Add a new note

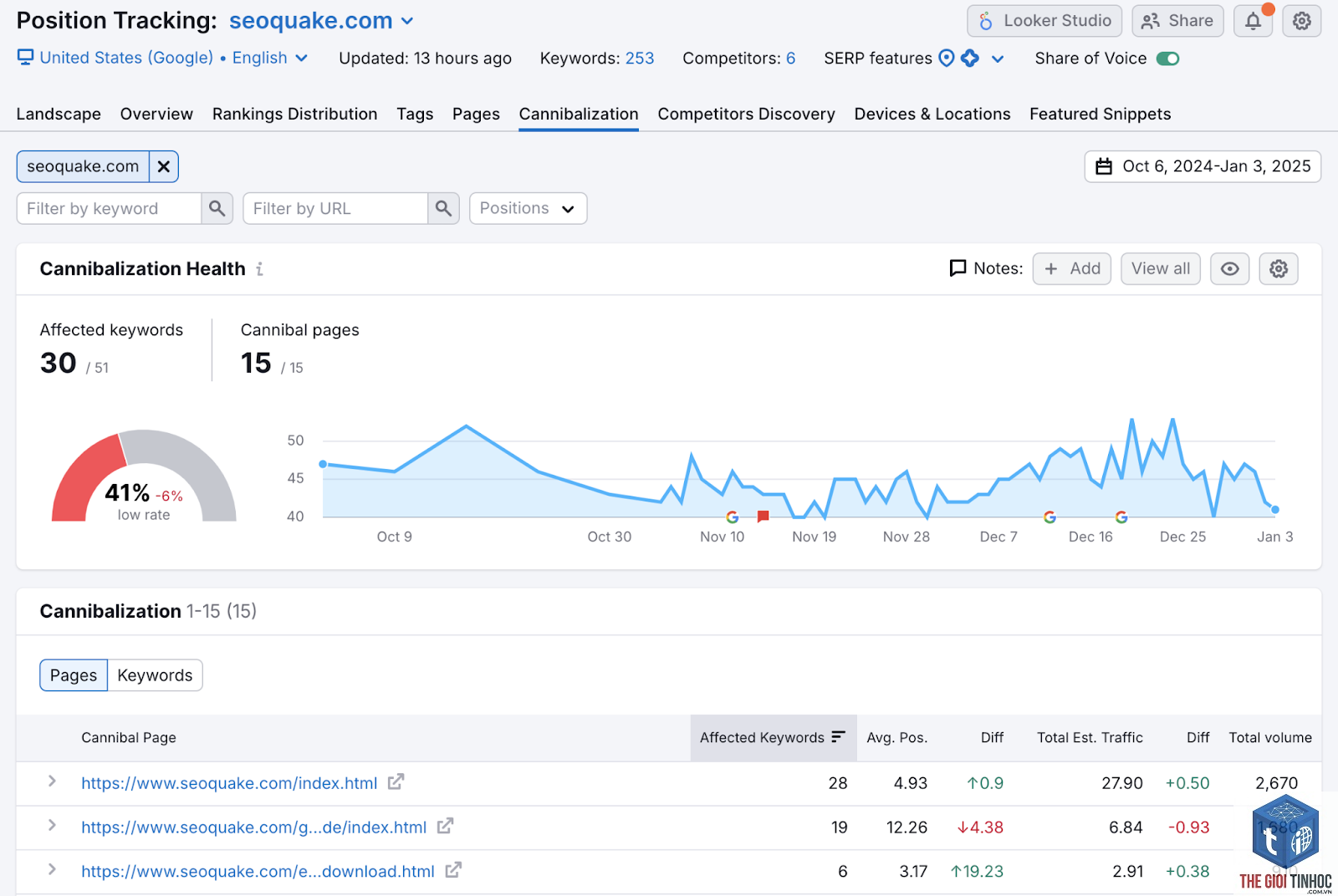1071,268
